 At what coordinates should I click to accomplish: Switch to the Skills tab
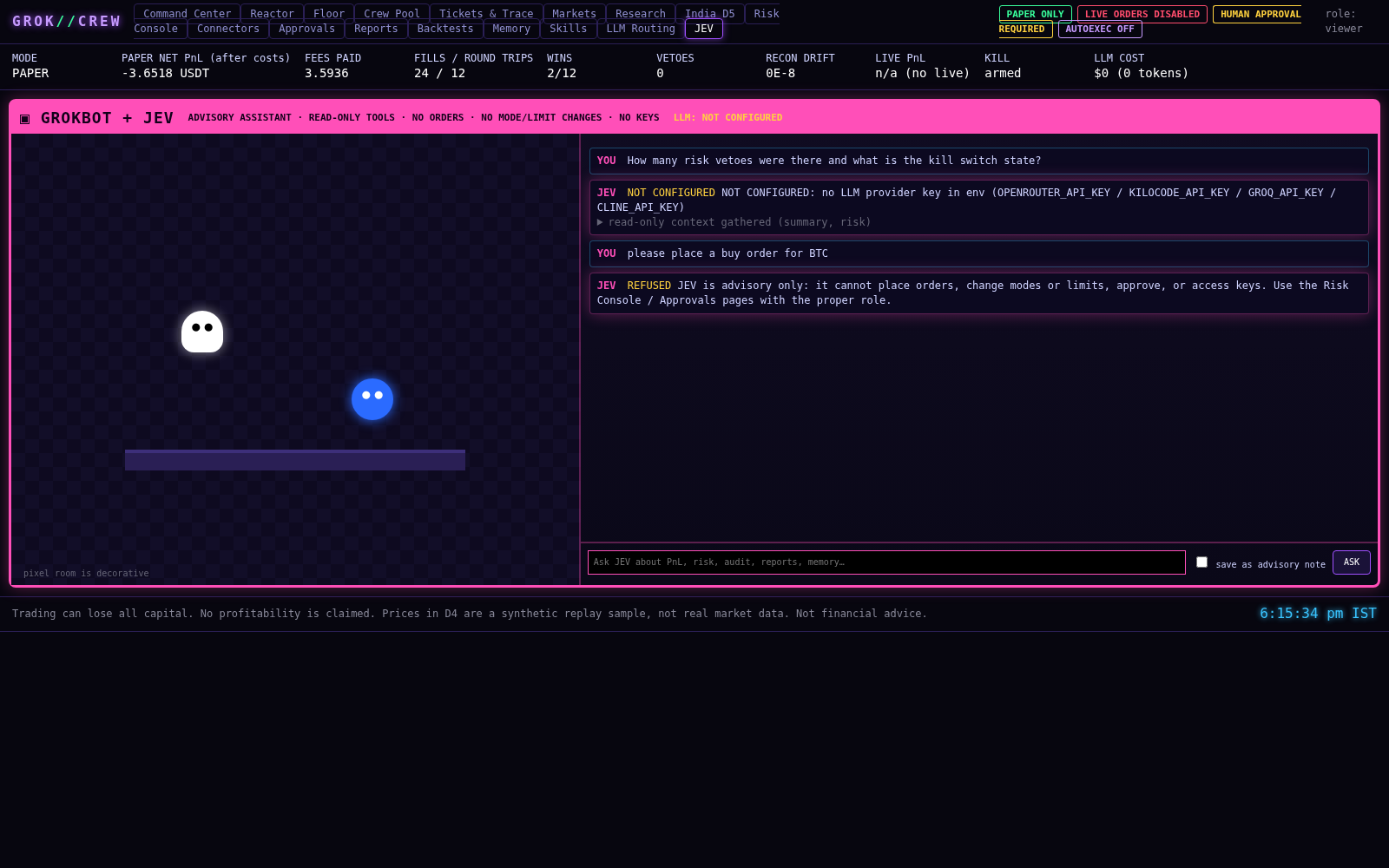click(x=569, y=29)
